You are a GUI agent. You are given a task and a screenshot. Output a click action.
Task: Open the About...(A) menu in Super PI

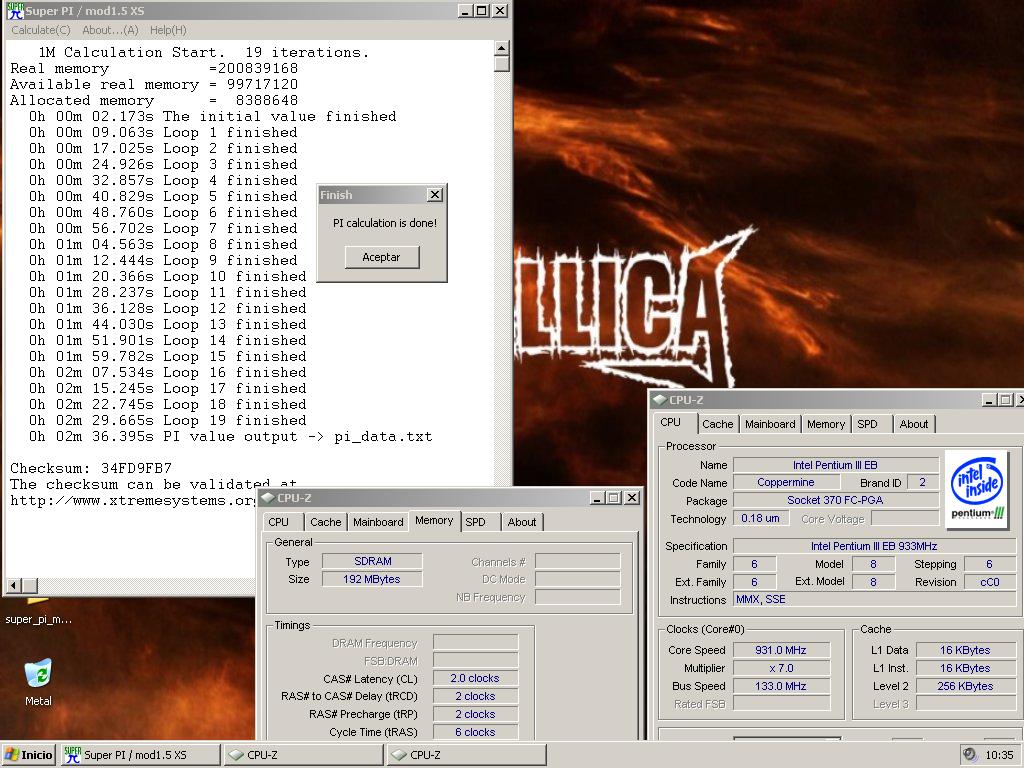[110, 30]
